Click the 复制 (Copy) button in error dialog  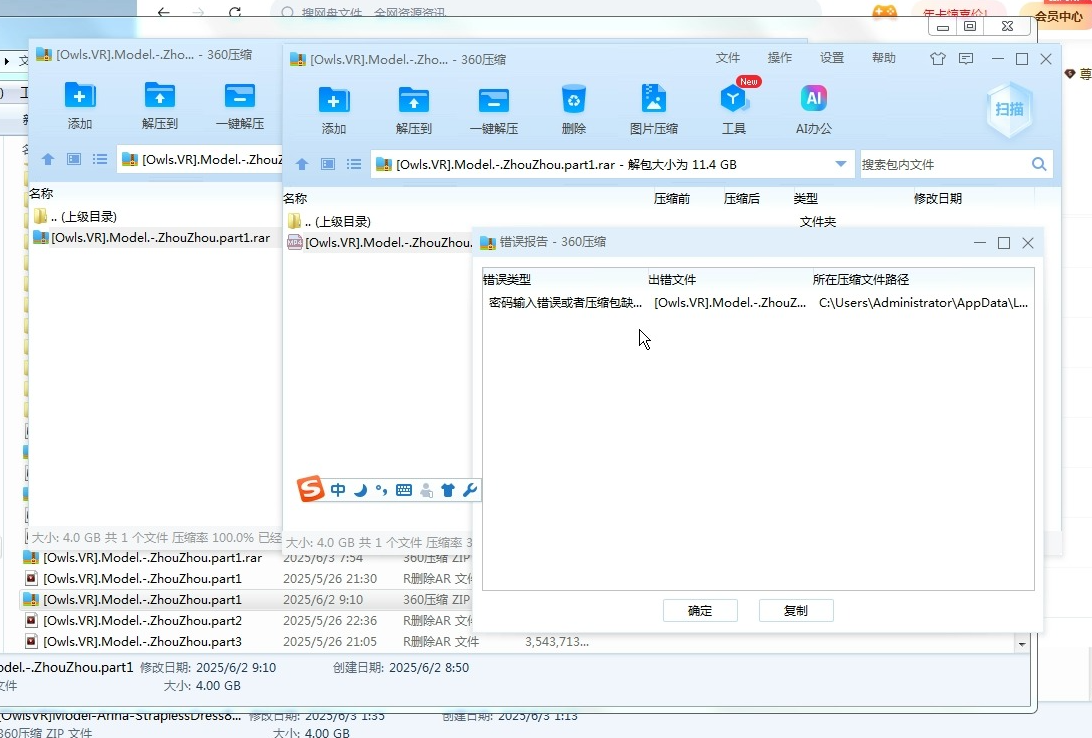[796, 611]
